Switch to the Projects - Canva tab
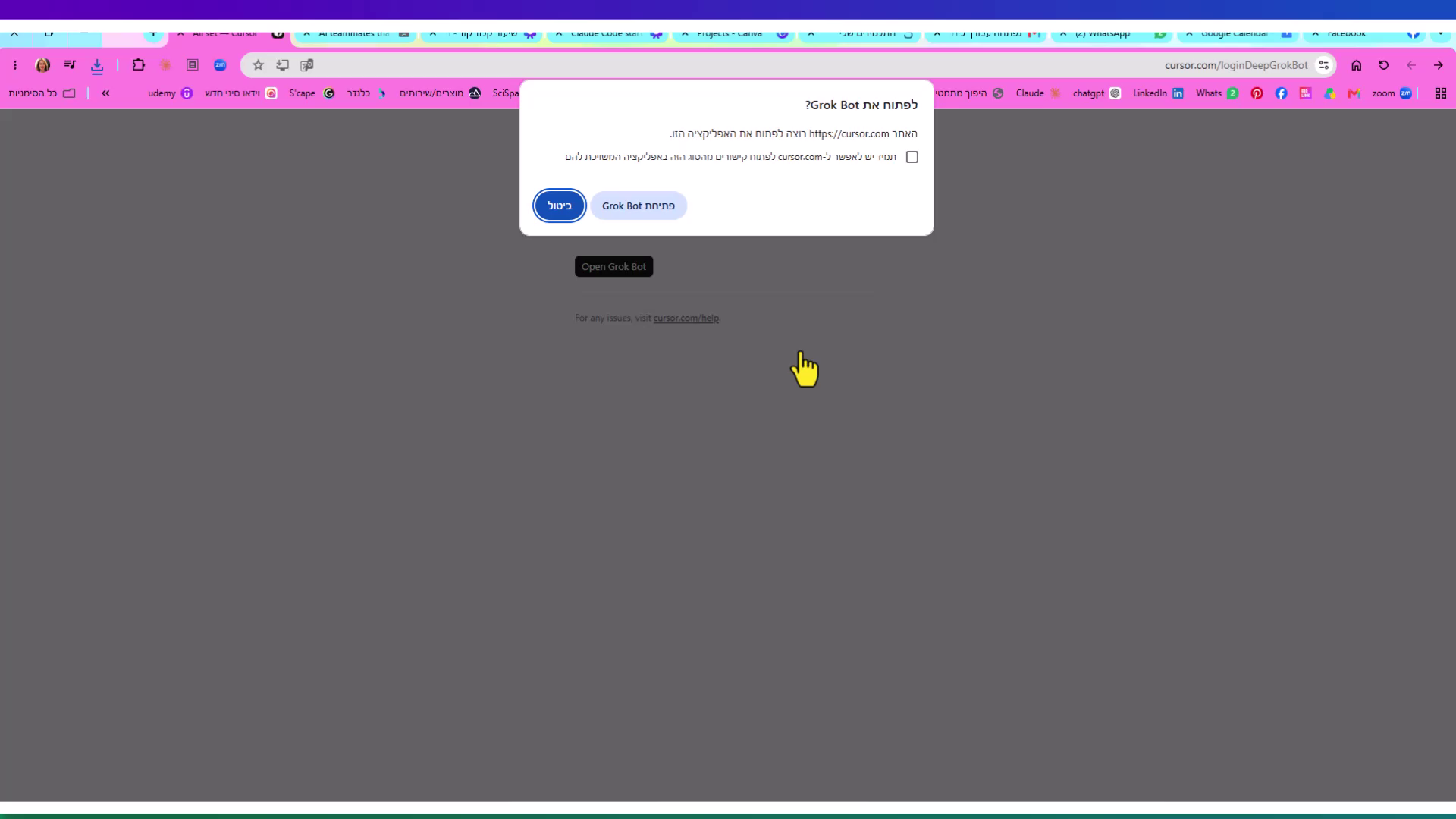Screen dimensions: 1456x819 click(x=733, y=34)
